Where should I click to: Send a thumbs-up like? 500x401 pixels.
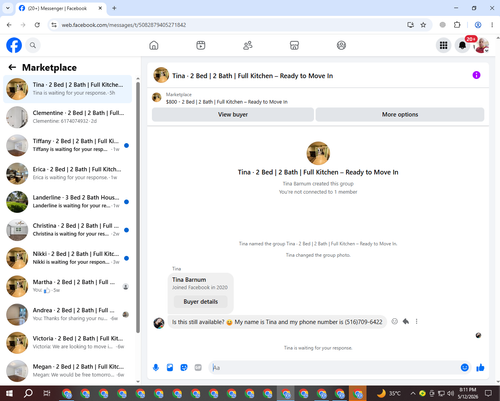(480, 367)
